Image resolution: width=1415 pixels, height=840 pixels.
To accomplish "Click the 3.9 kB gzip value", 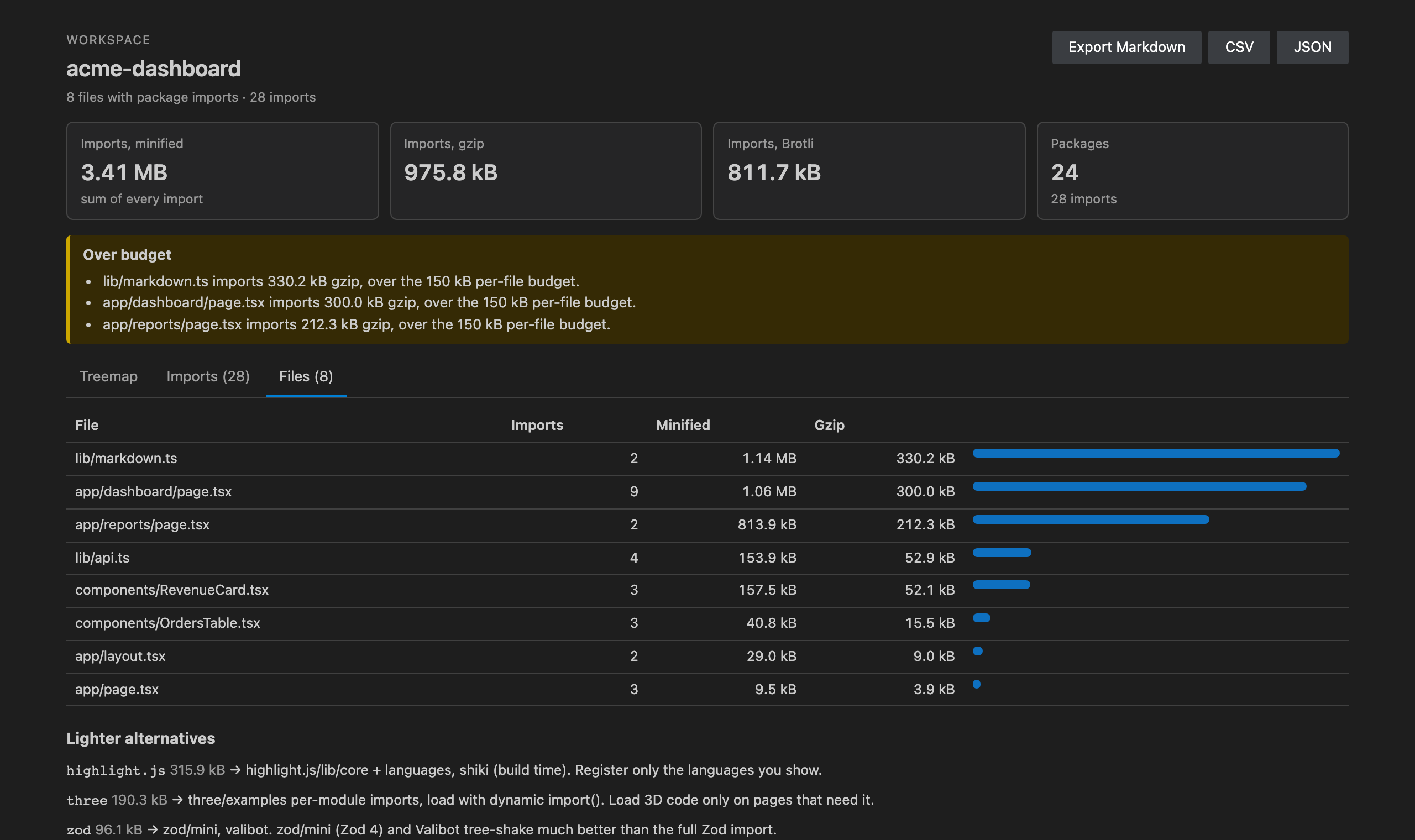I will (934, 690).
